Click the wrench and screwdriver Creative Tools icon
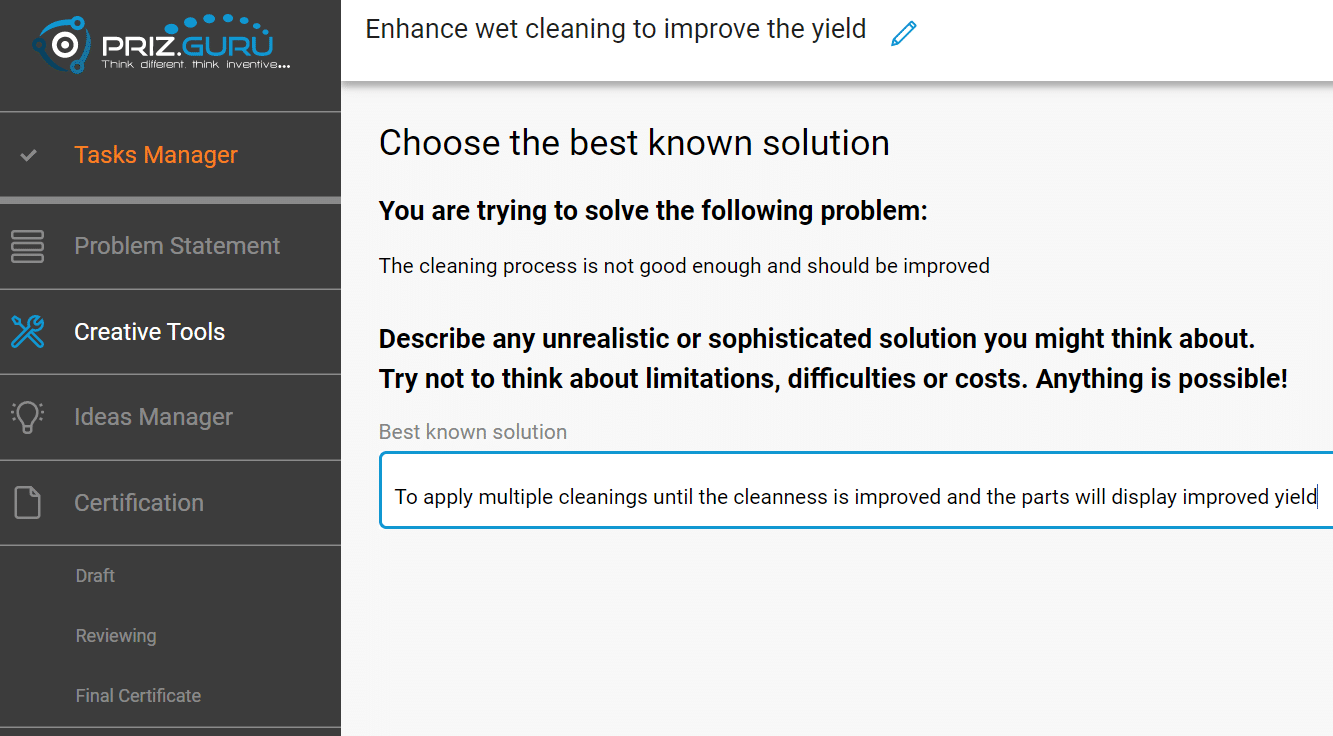The width and height of the screenshot is (1333, 736). point(27,331)
